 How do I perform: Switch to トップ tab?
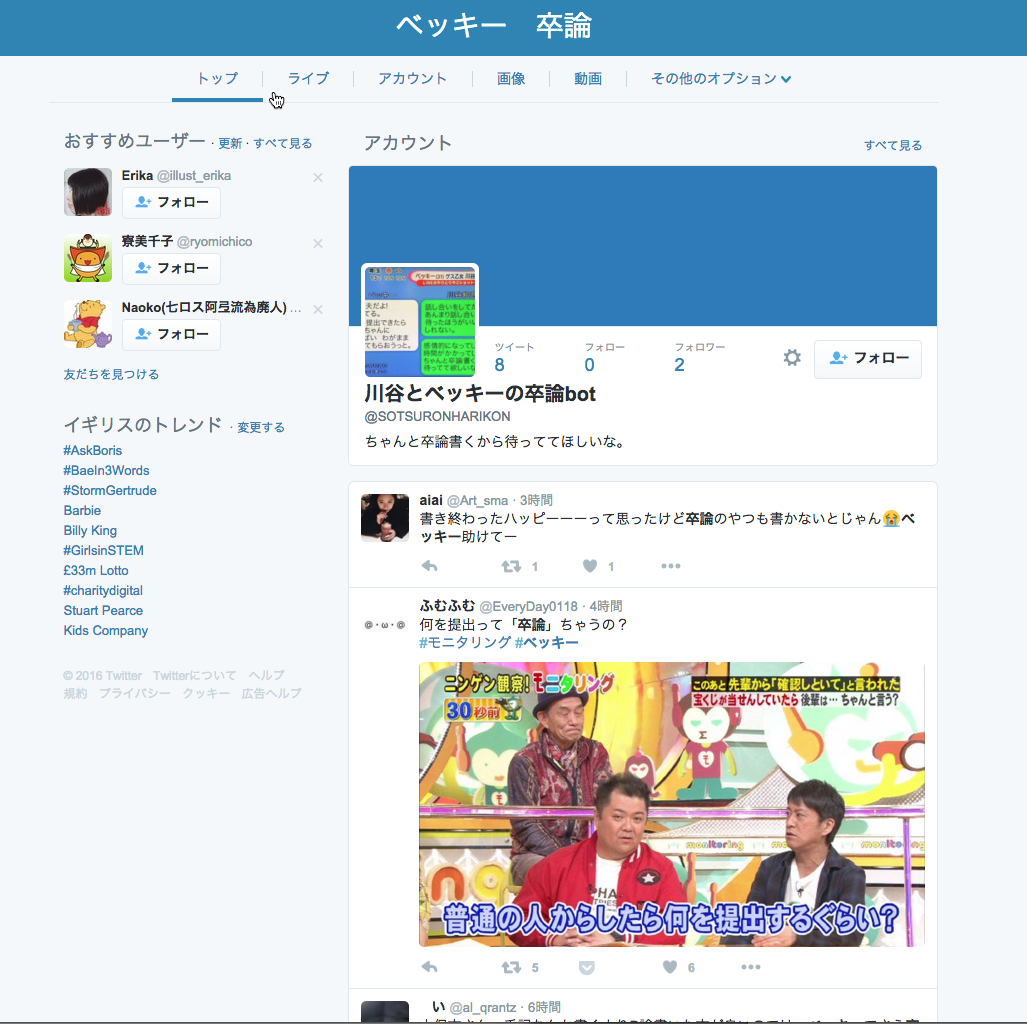tap(217, 79)
